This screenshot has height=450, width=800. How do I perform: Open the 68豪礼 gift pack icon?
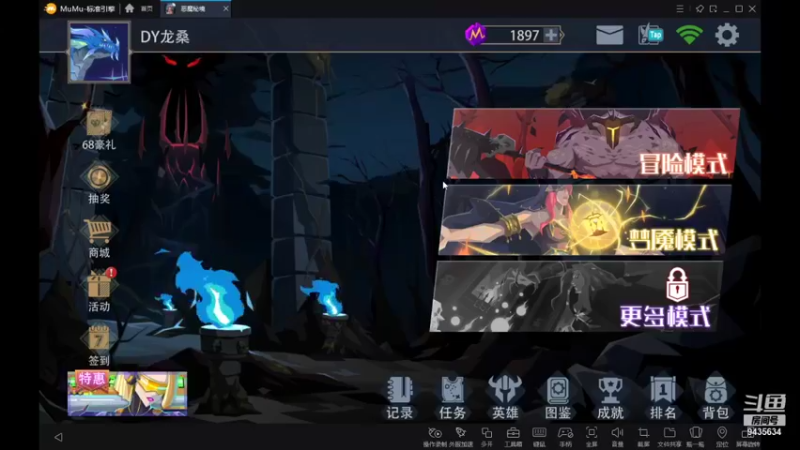click(99, 130)
